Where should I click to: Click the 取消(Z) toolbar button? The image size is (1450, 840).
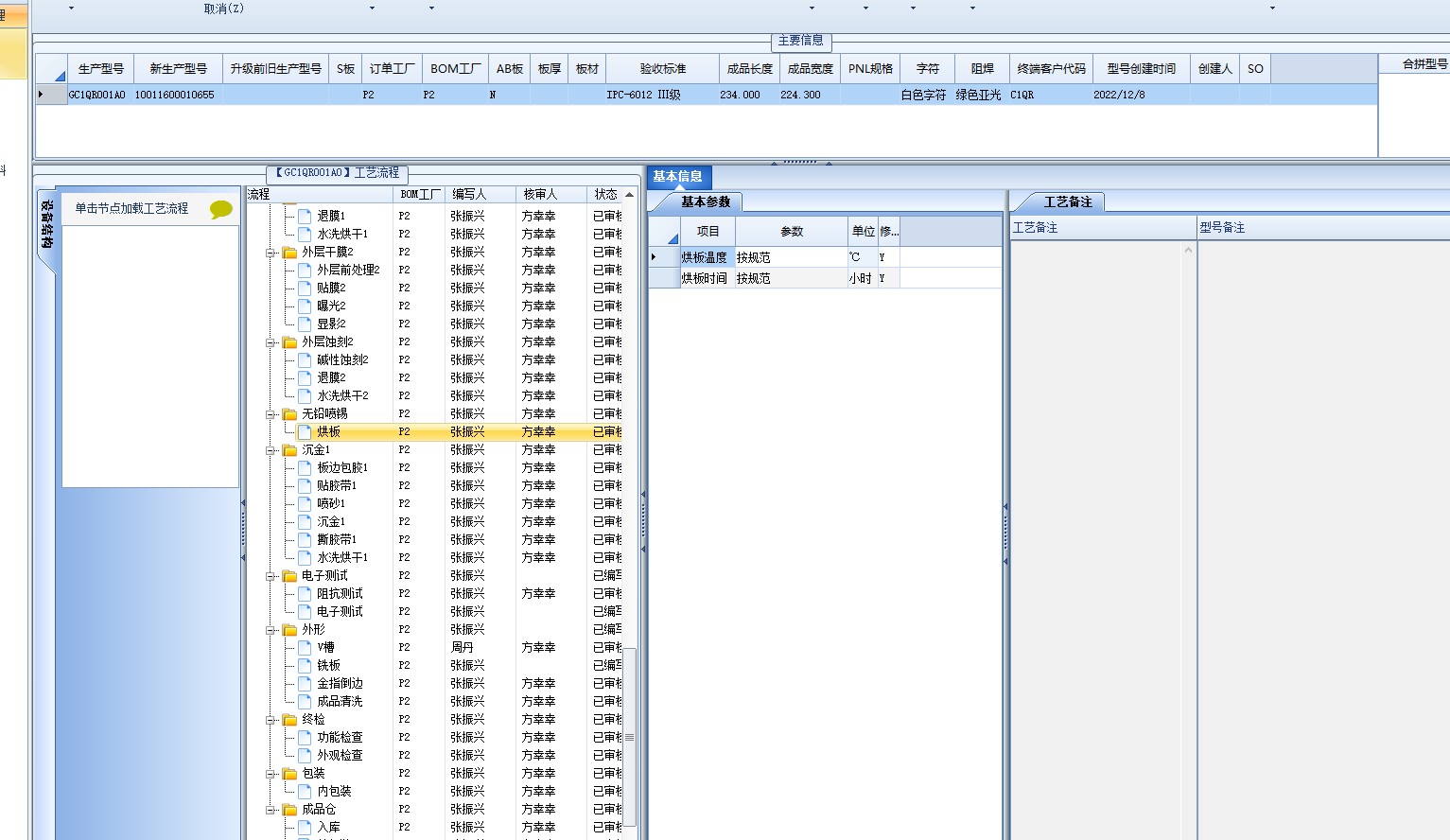pyautogui.click(x=223, y=9)
